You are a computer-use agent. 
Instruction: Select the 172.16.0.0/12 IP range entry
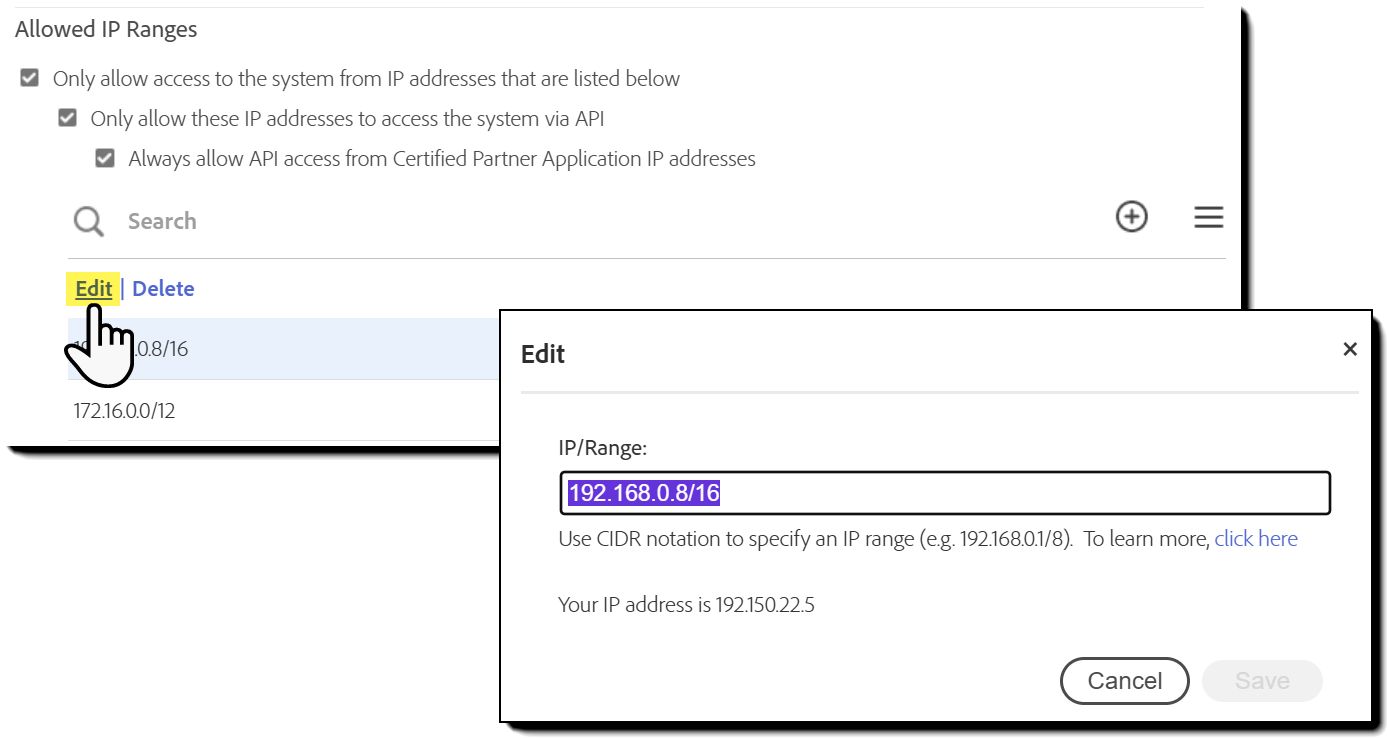point(123,410)
